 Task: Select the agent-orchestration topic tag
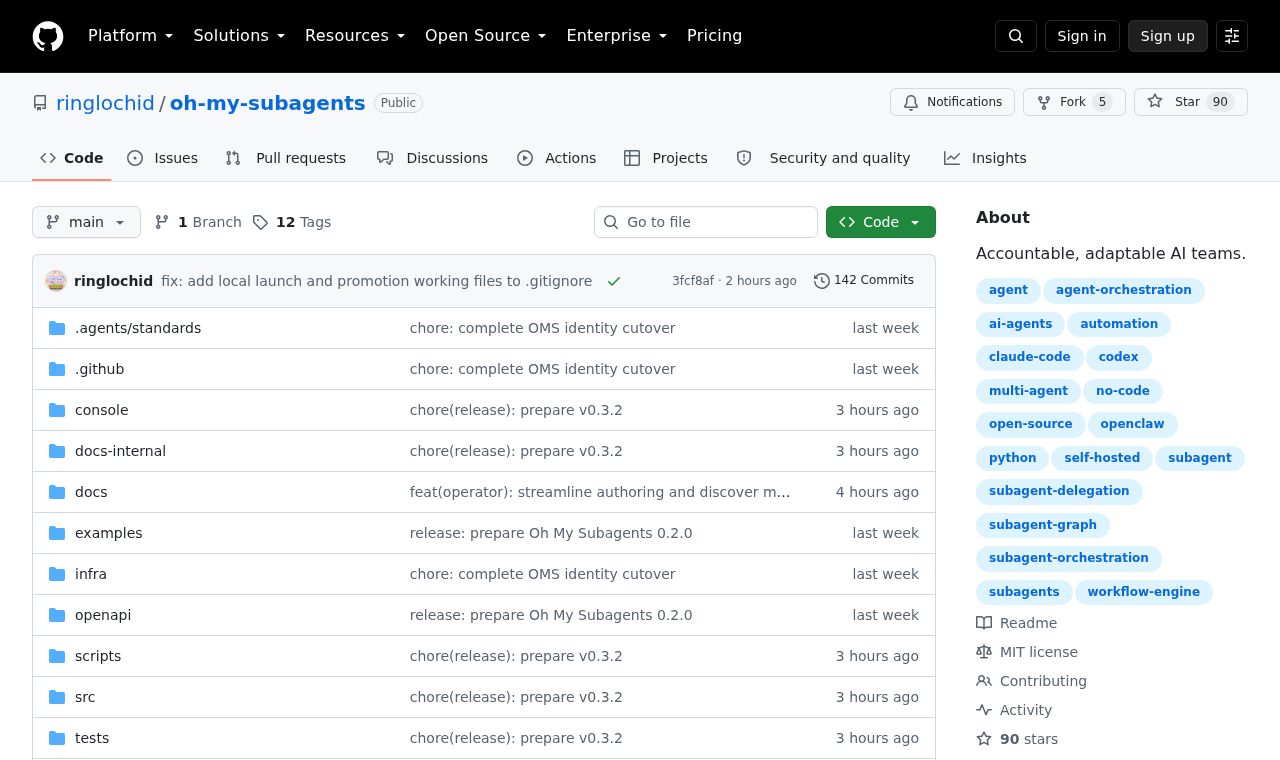point(1124,290)
